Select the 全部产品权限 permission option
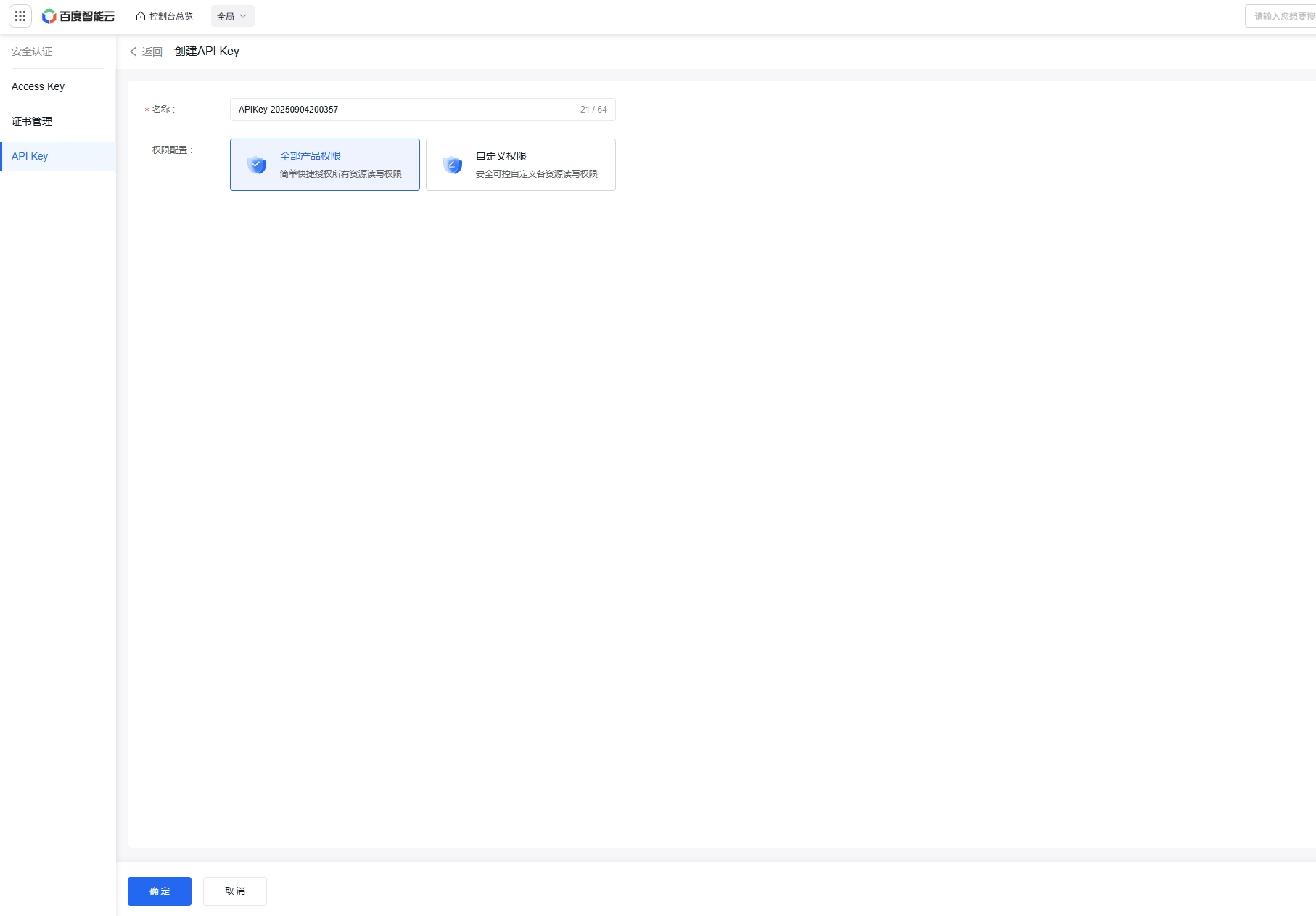1316x916 pixels. (325, 165)
